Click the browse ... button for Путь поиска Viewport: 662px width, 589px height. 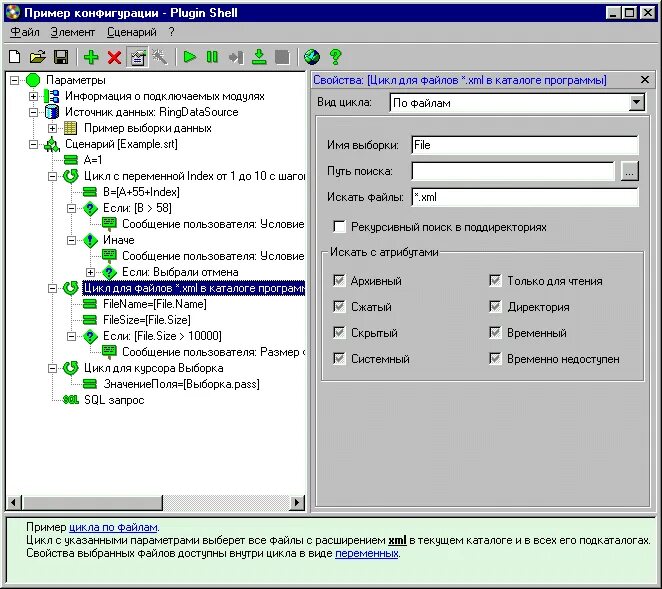coord(629,171)
